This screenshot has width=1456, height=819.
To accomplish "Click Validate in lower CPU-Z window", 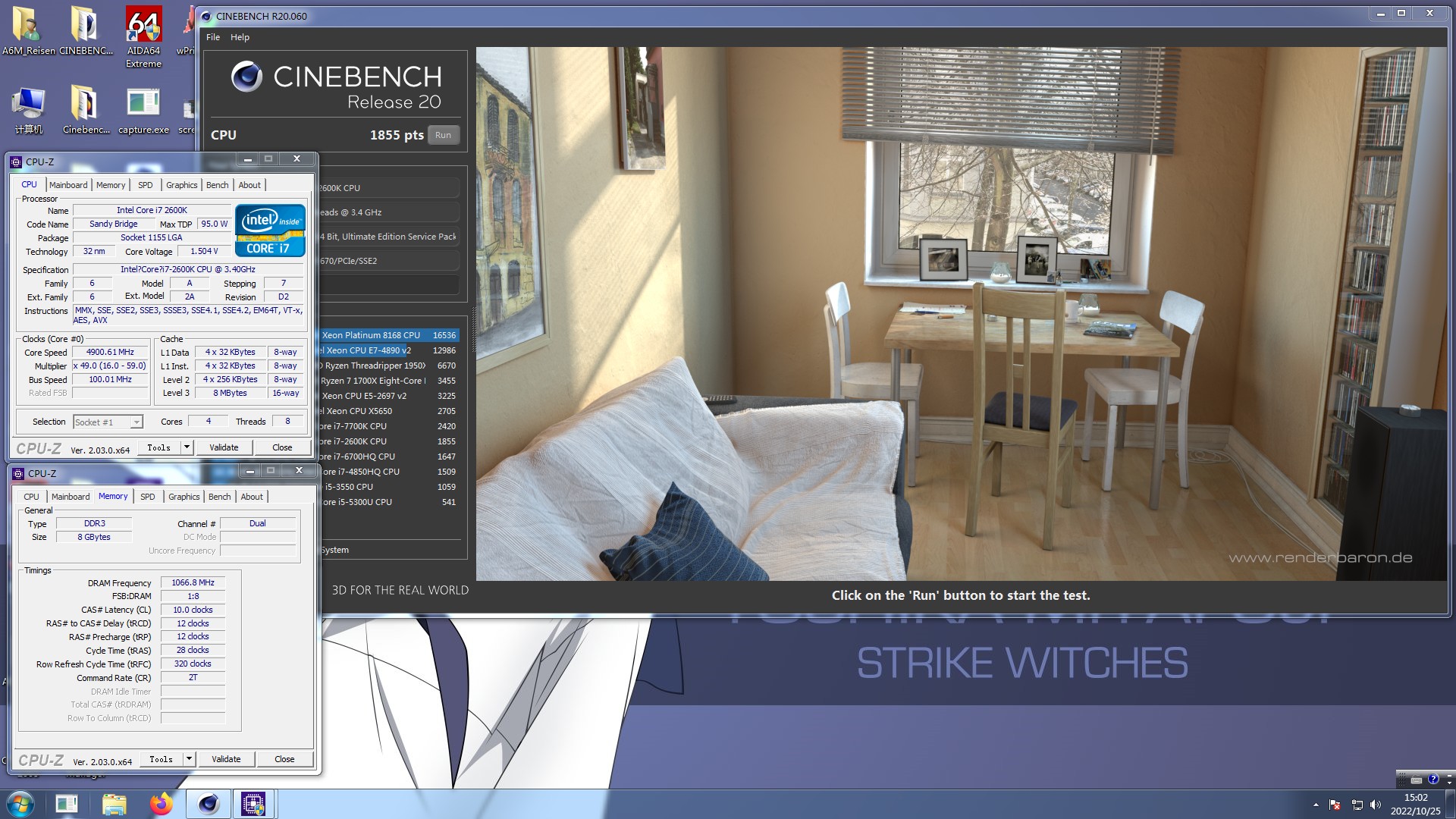I will 226,759.
